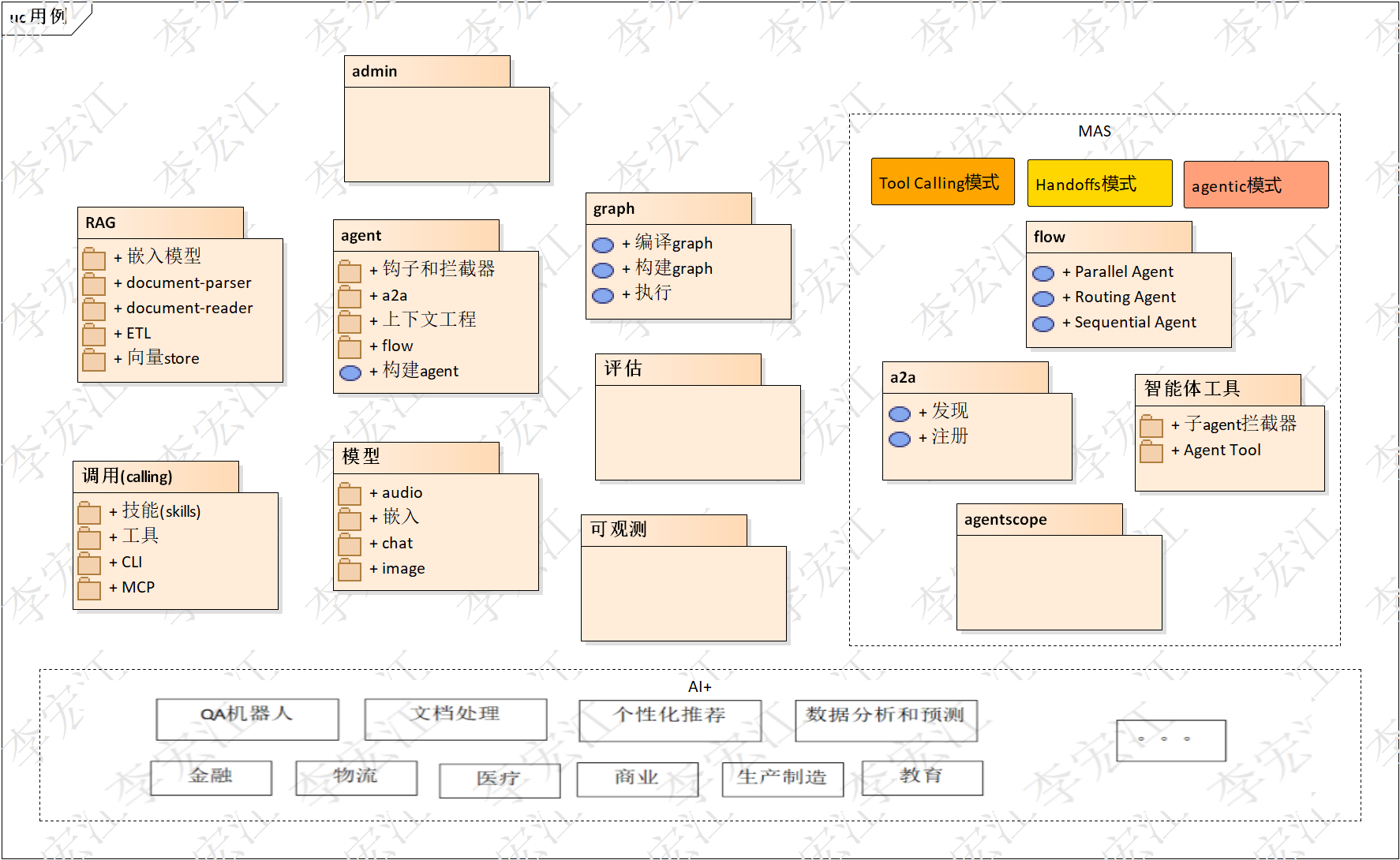1400x860 pixels.
Task: Click the AI+ boundary title
Action: 700,686
